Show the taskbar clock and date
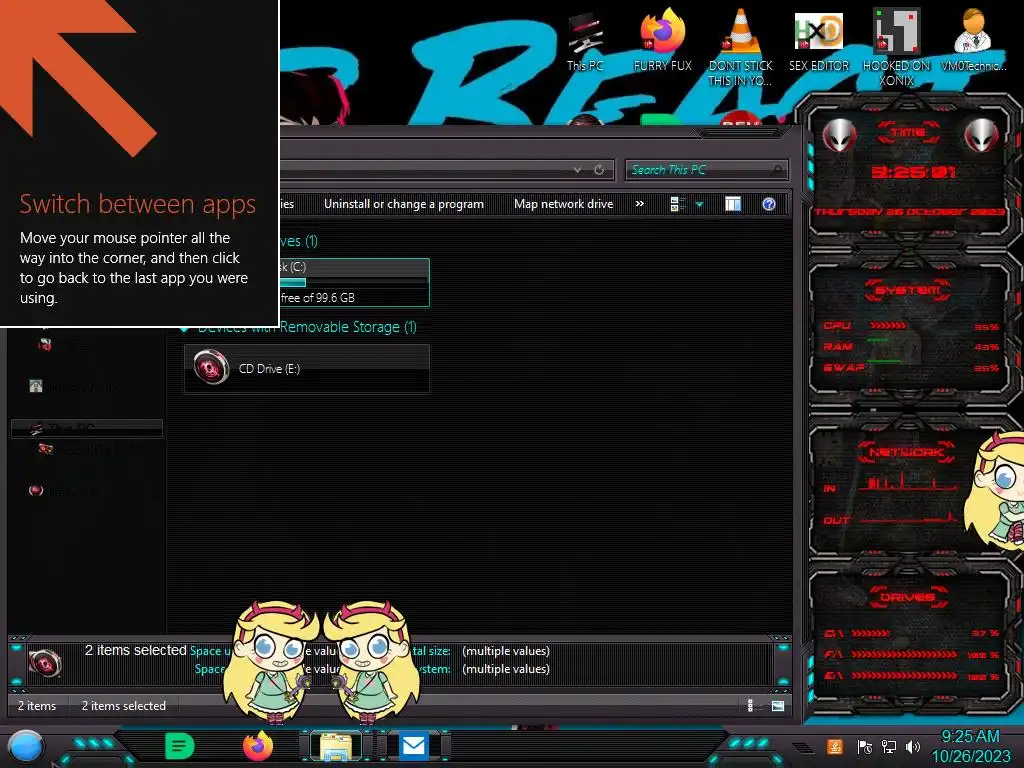Screen dimensions: 1024x768 click(970, 746)
